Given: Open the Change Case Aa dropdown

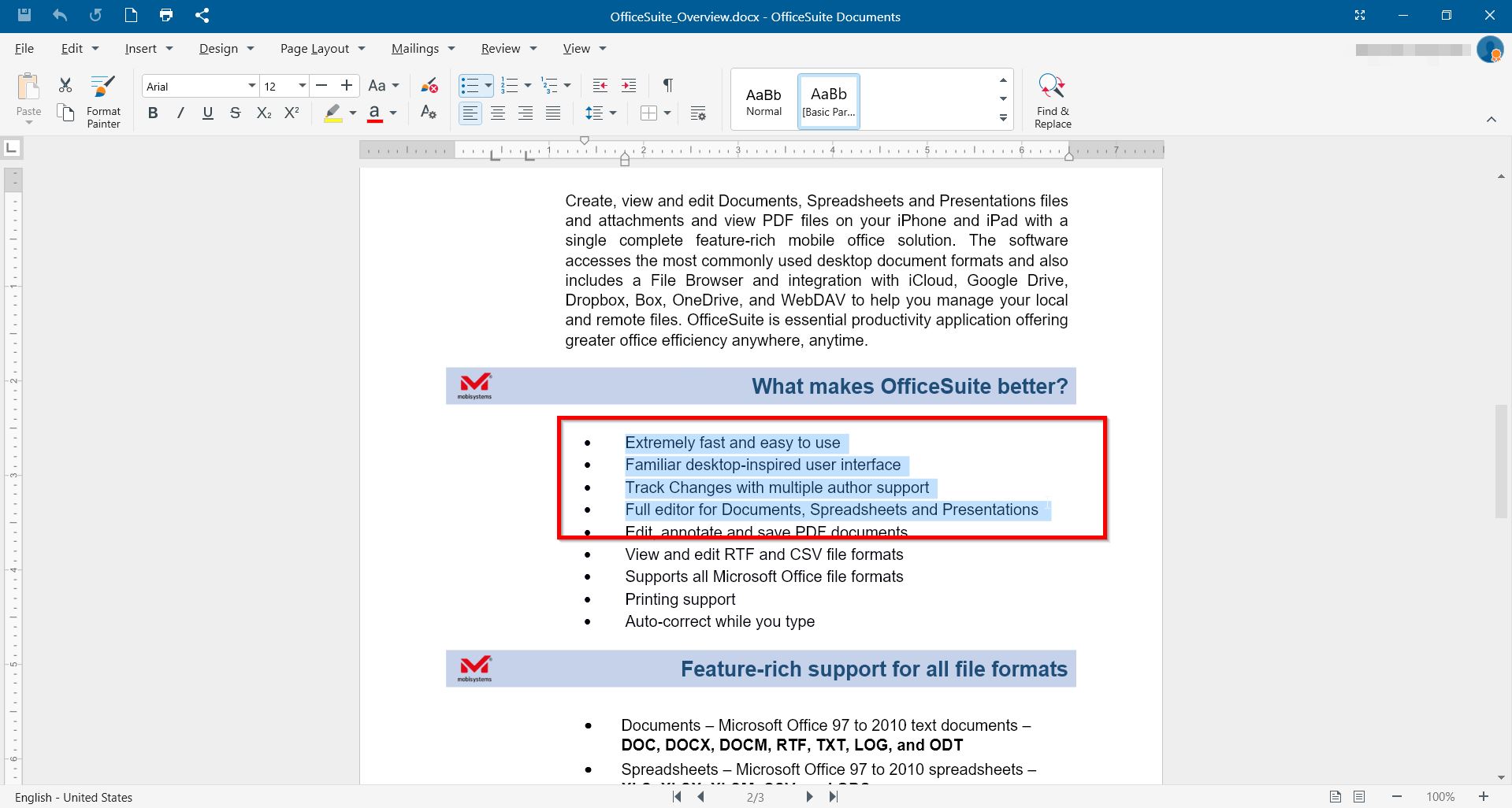Looking at the screenshot, I should (384, 86).
